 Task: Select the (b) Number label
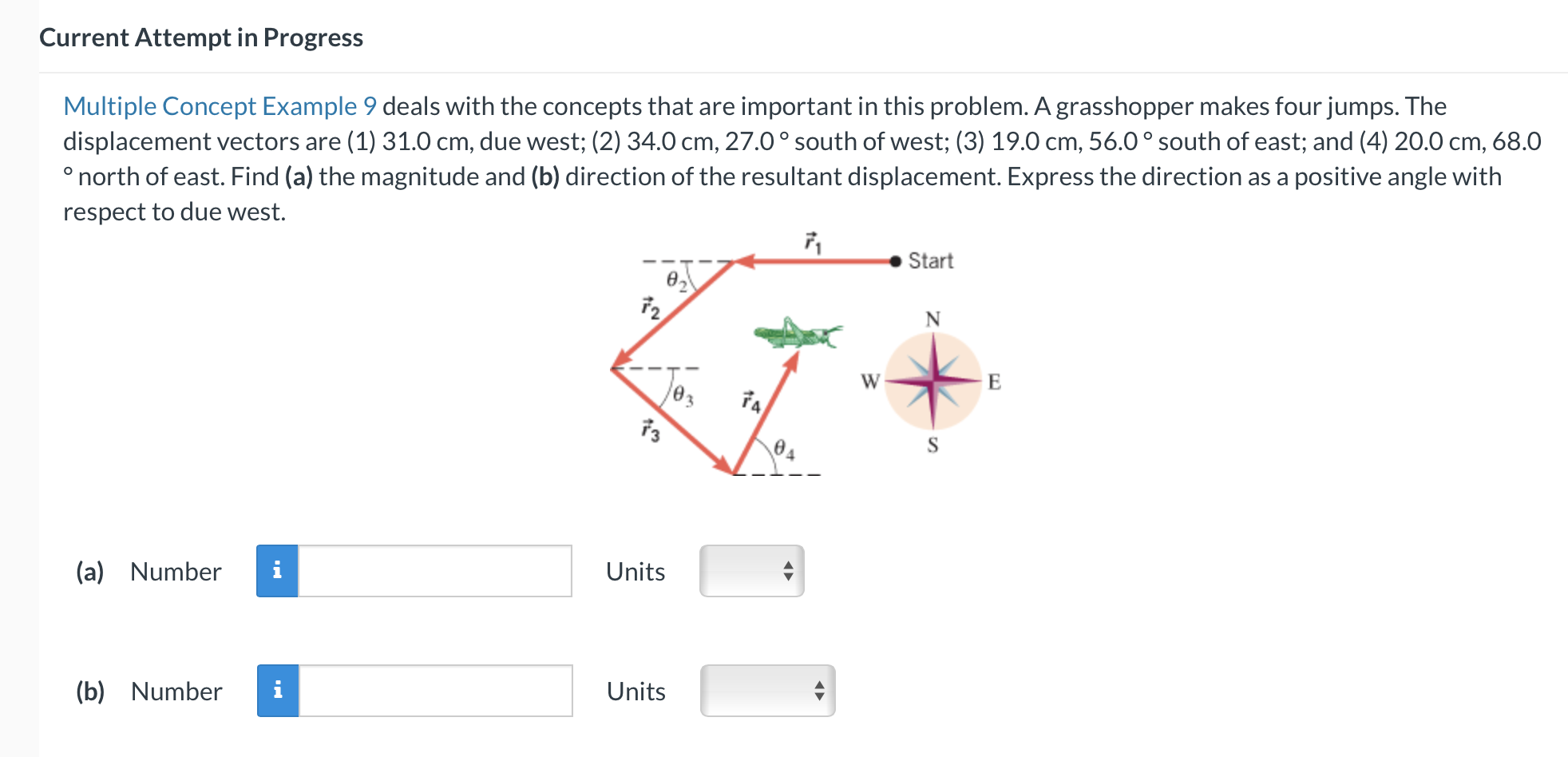(148, 690)
